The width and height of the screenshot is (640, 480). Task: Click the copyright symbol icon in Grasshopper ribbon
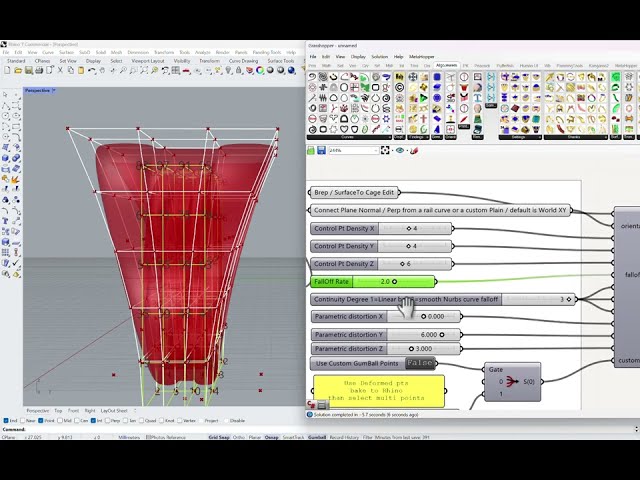pos(399,87)
